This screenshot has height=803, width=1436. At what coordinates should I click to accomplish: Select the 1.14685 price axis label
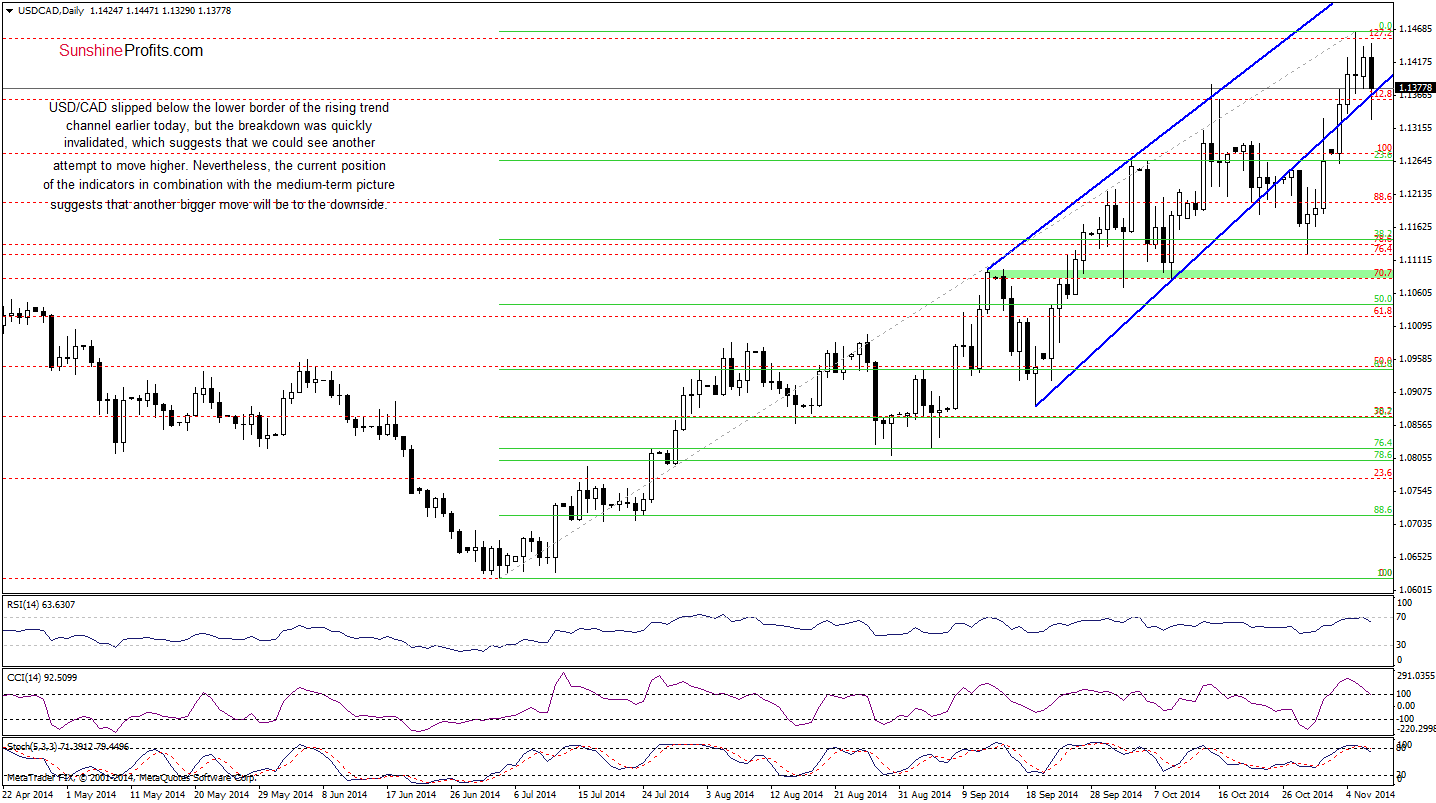coord(1416,30)
